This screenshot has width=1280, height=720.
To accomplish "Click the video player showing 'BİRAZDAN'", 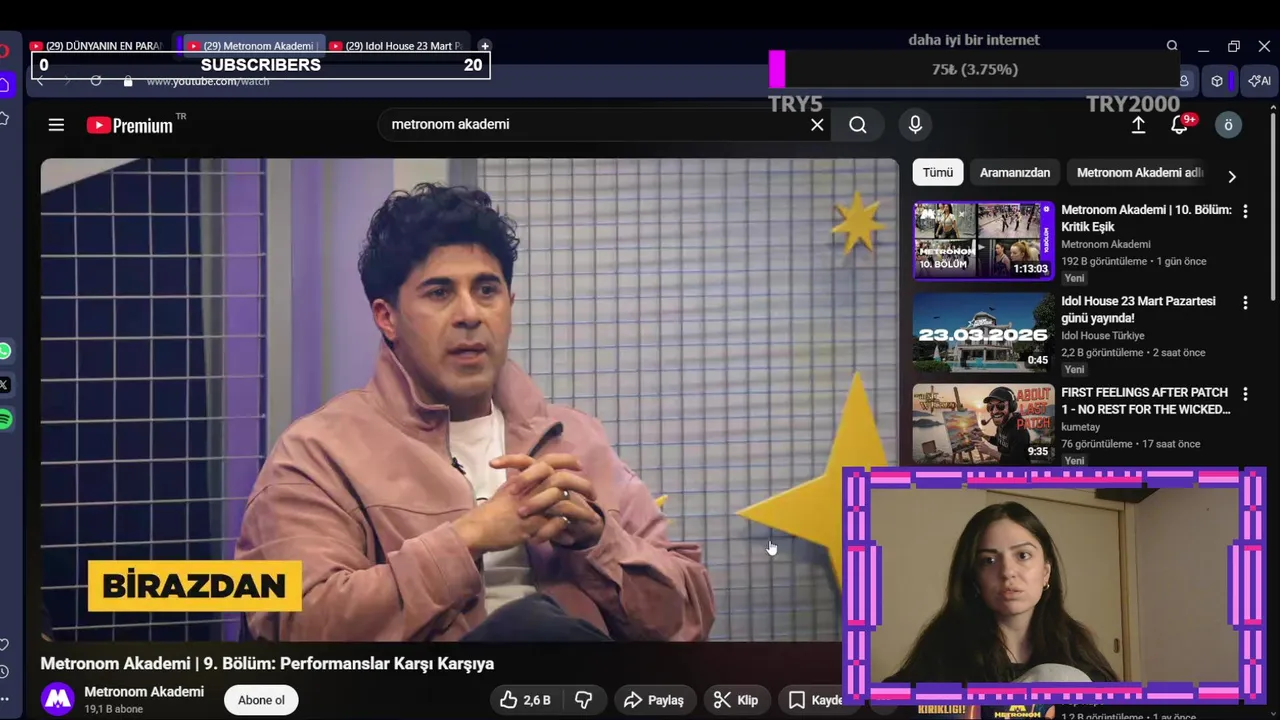I will tap(470, 400).
